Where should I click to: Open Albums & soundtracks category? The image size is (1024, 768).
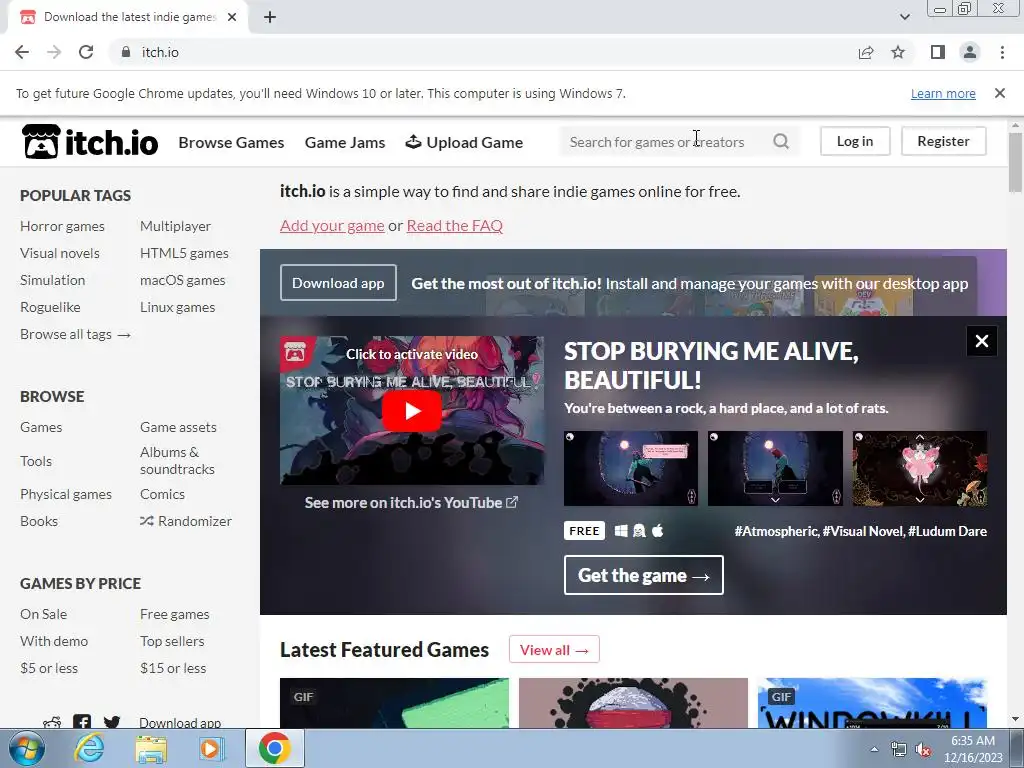tap(177, 460)
